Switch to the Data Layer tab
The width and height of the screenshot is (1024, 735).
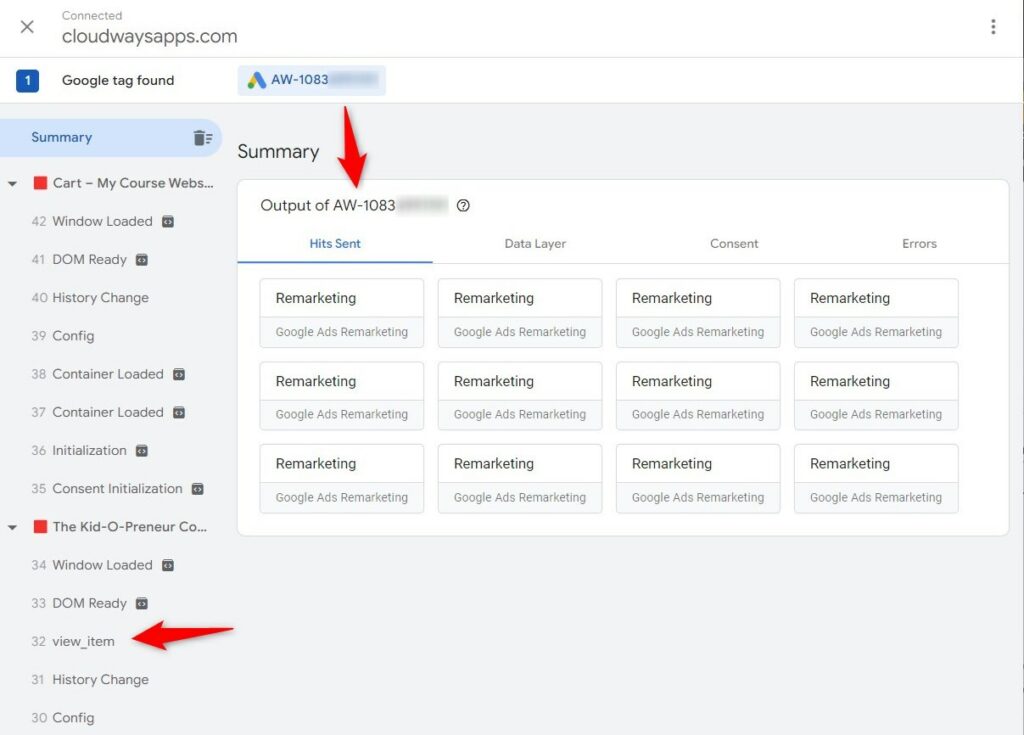coord(535,244)
